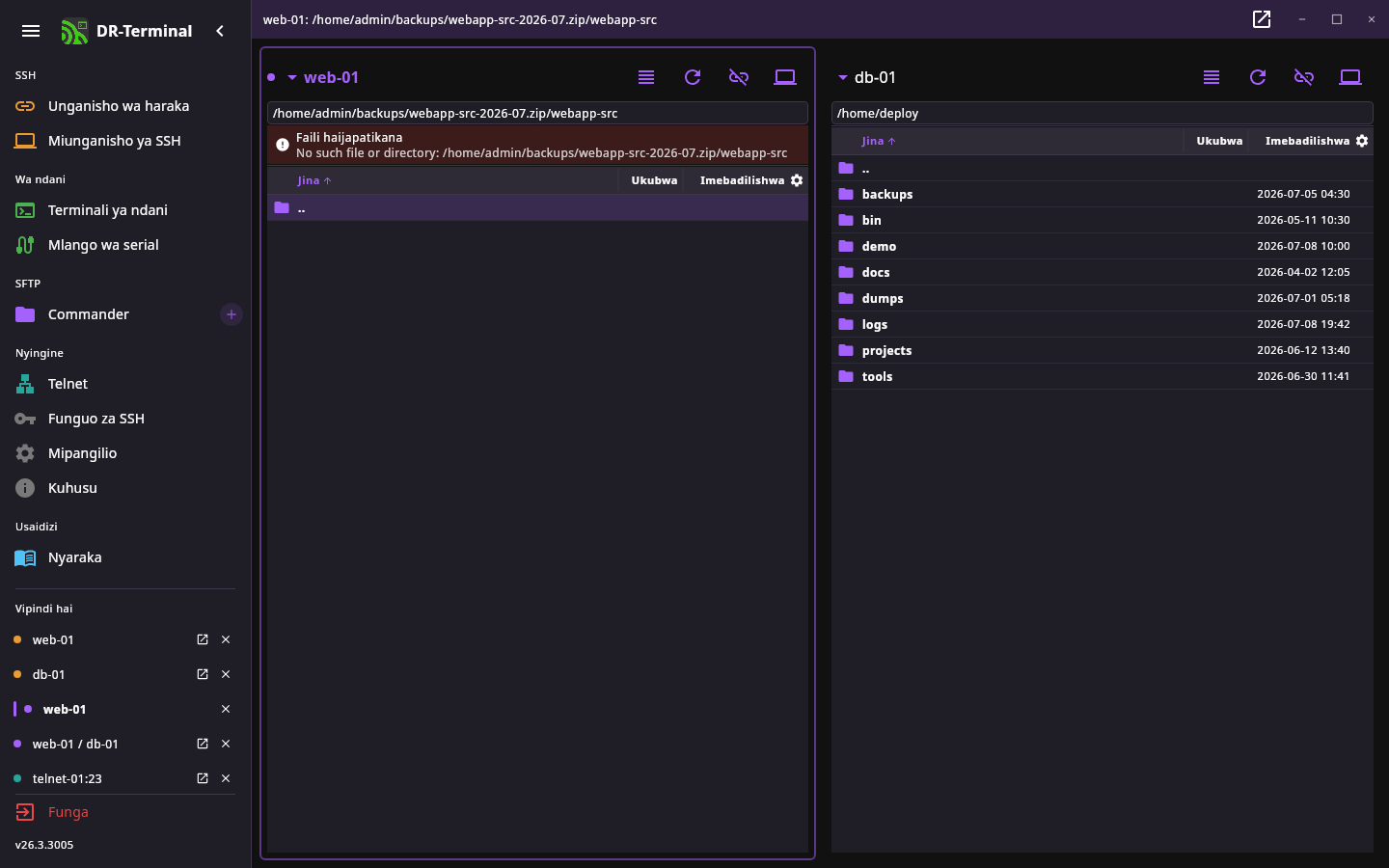Go to parent folder in web-01 pane
The height and width of the screenshot is (868, 1389).
coord(537,207)
